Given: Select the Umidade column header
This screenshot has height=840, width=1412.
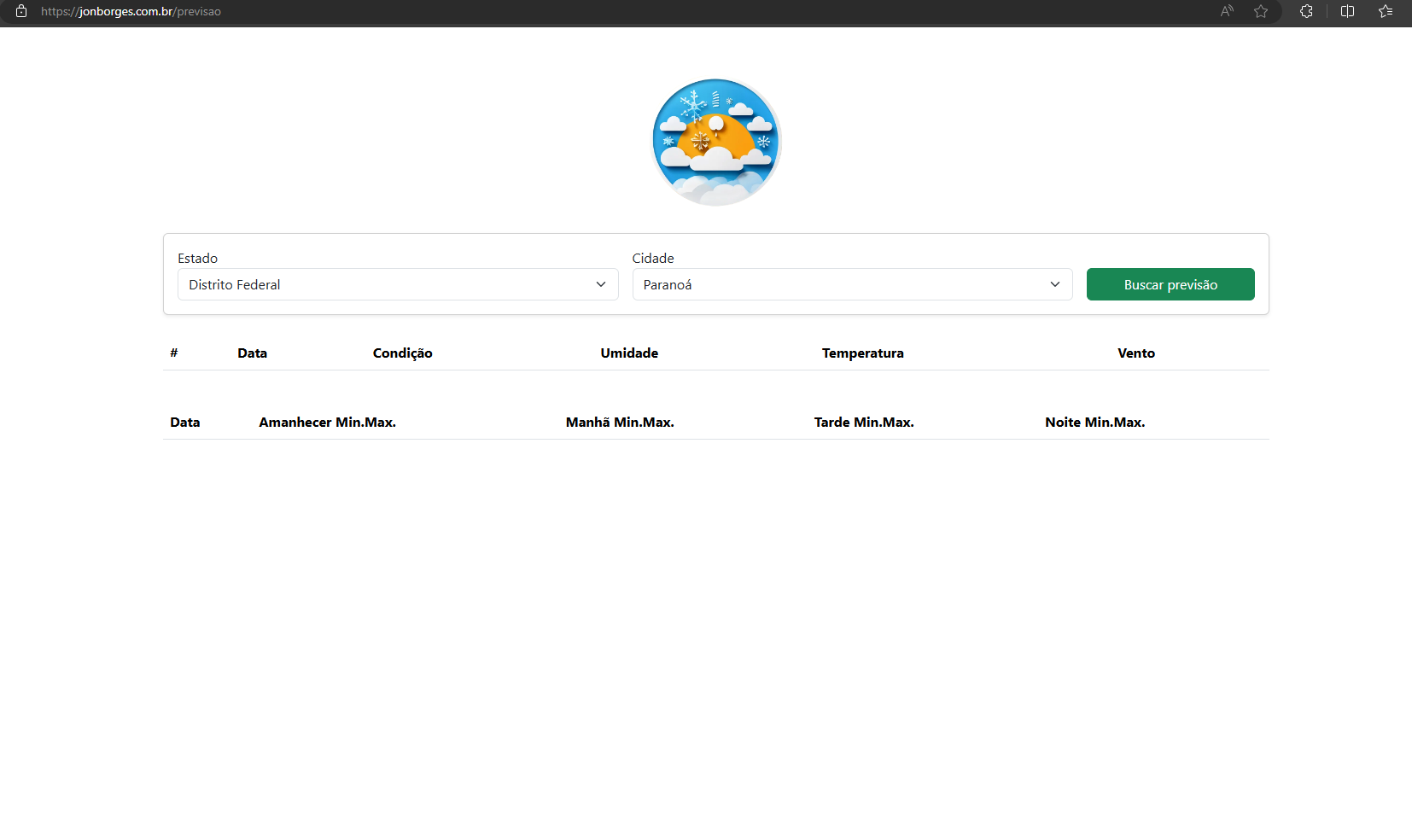Looking at the screenshot, I should click(x=629, y=353).
